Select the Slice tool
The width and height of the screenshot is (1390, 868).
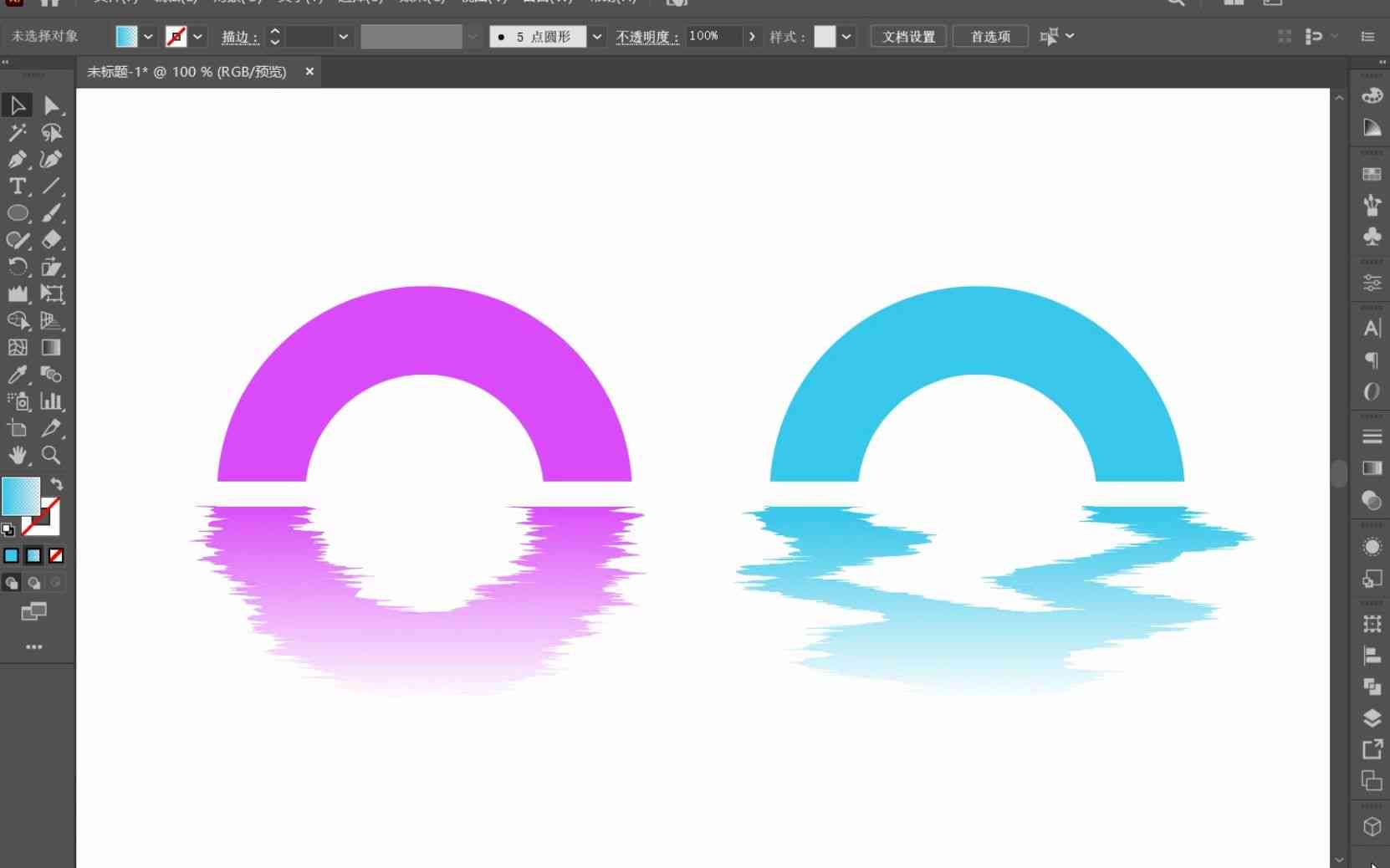pyautogui.click(x=52, y=428)
